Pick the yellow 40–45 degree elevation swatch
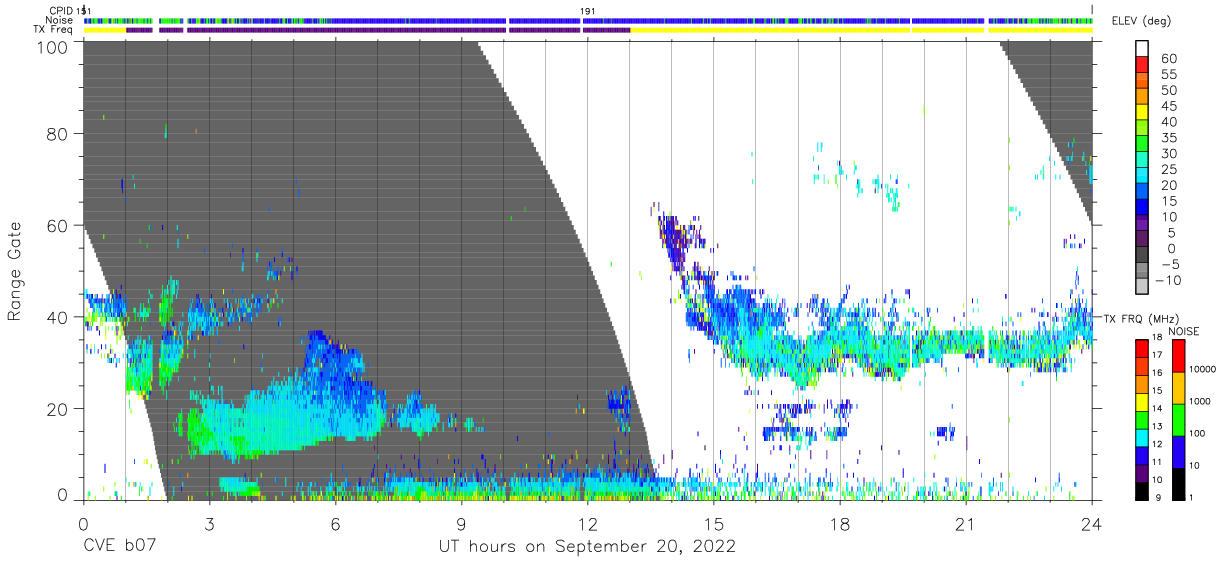1228x567 pixels. point(1142,114)
